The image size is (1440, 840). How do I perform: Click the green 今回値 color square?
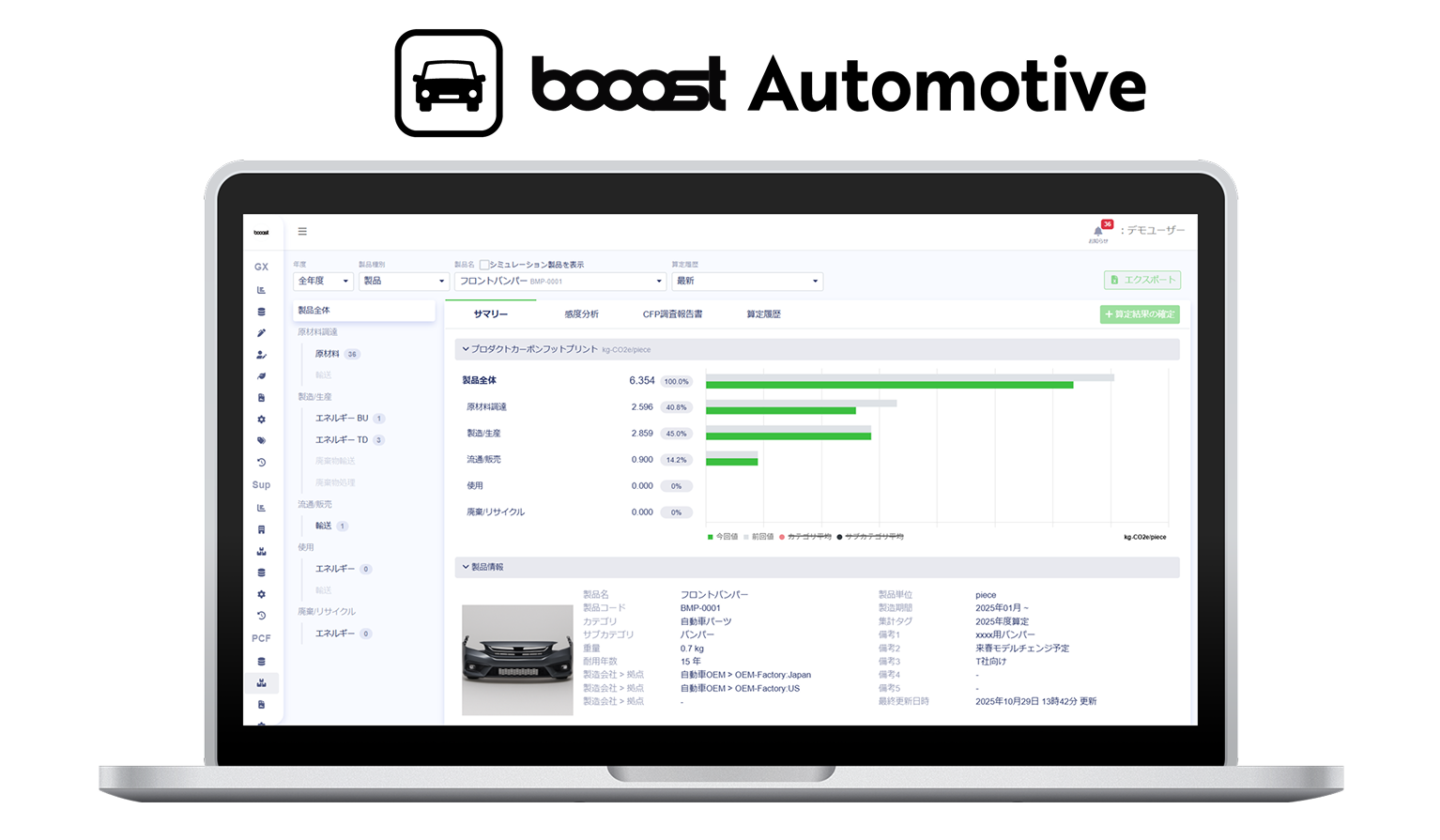[x=711, y=536]
